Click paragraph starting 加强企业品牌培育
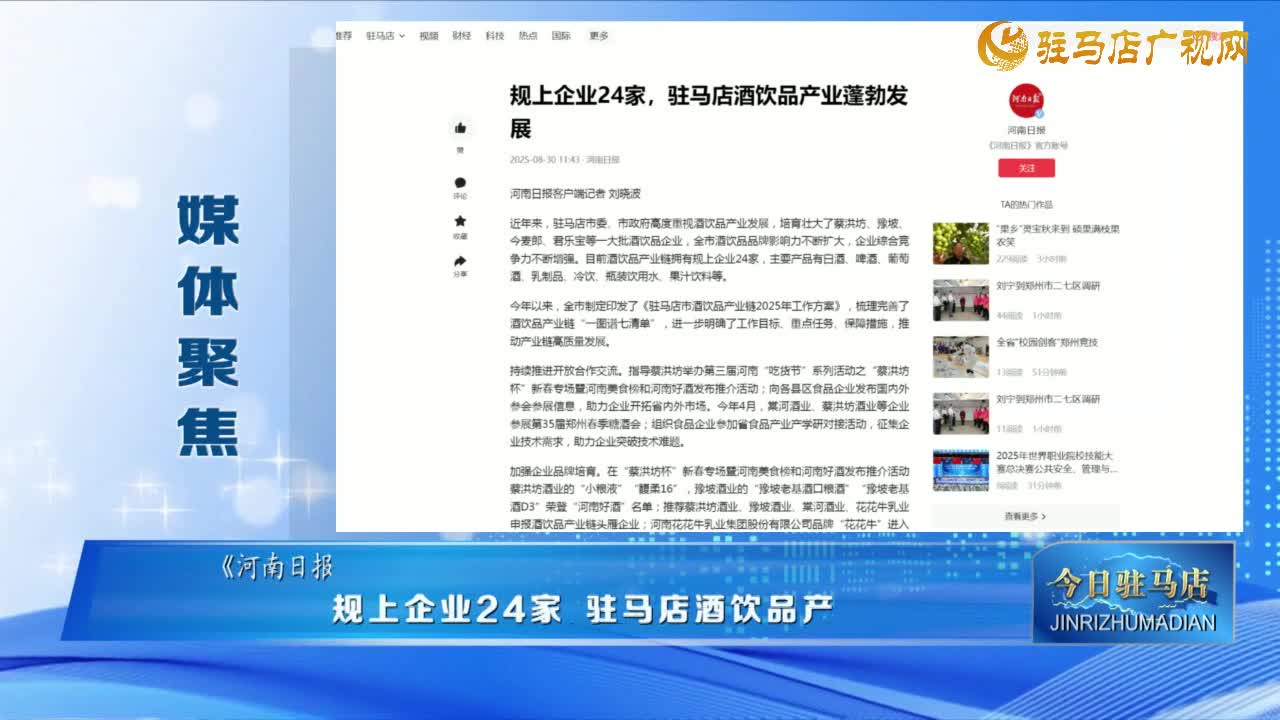 tap(710, 497)
